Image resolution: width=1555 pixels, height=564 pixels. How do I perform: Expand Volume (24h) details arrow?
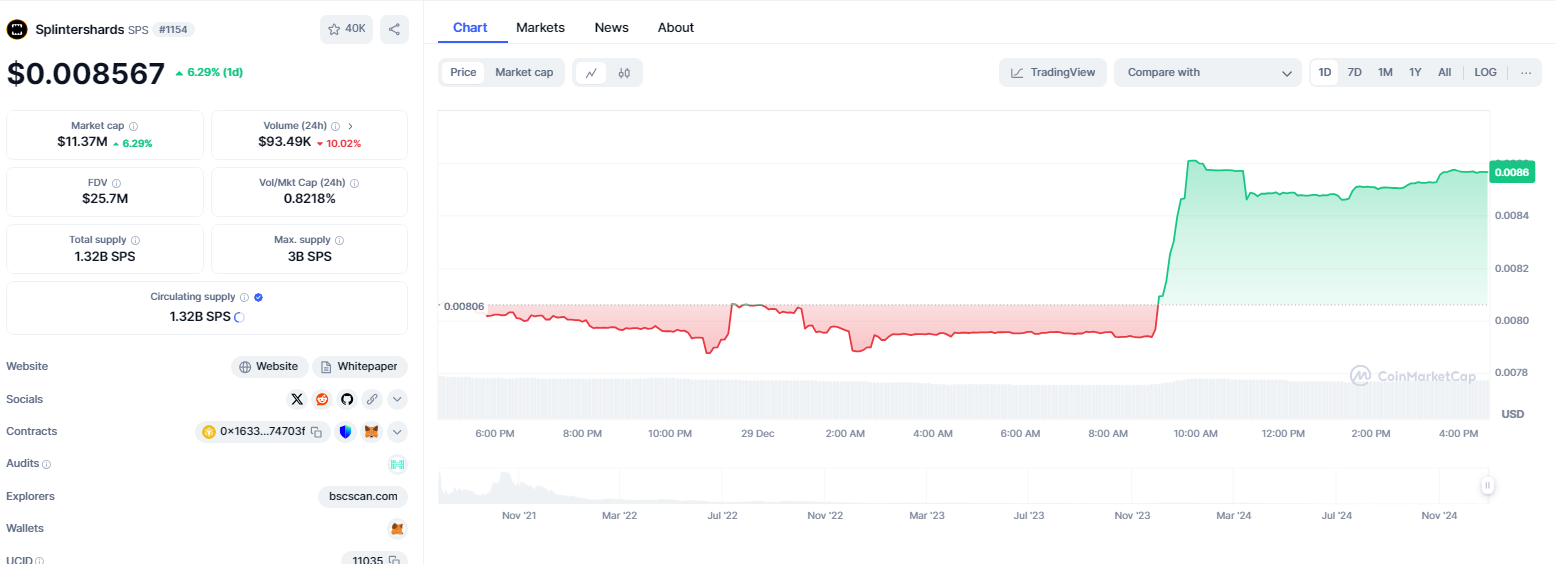[350, 126]
